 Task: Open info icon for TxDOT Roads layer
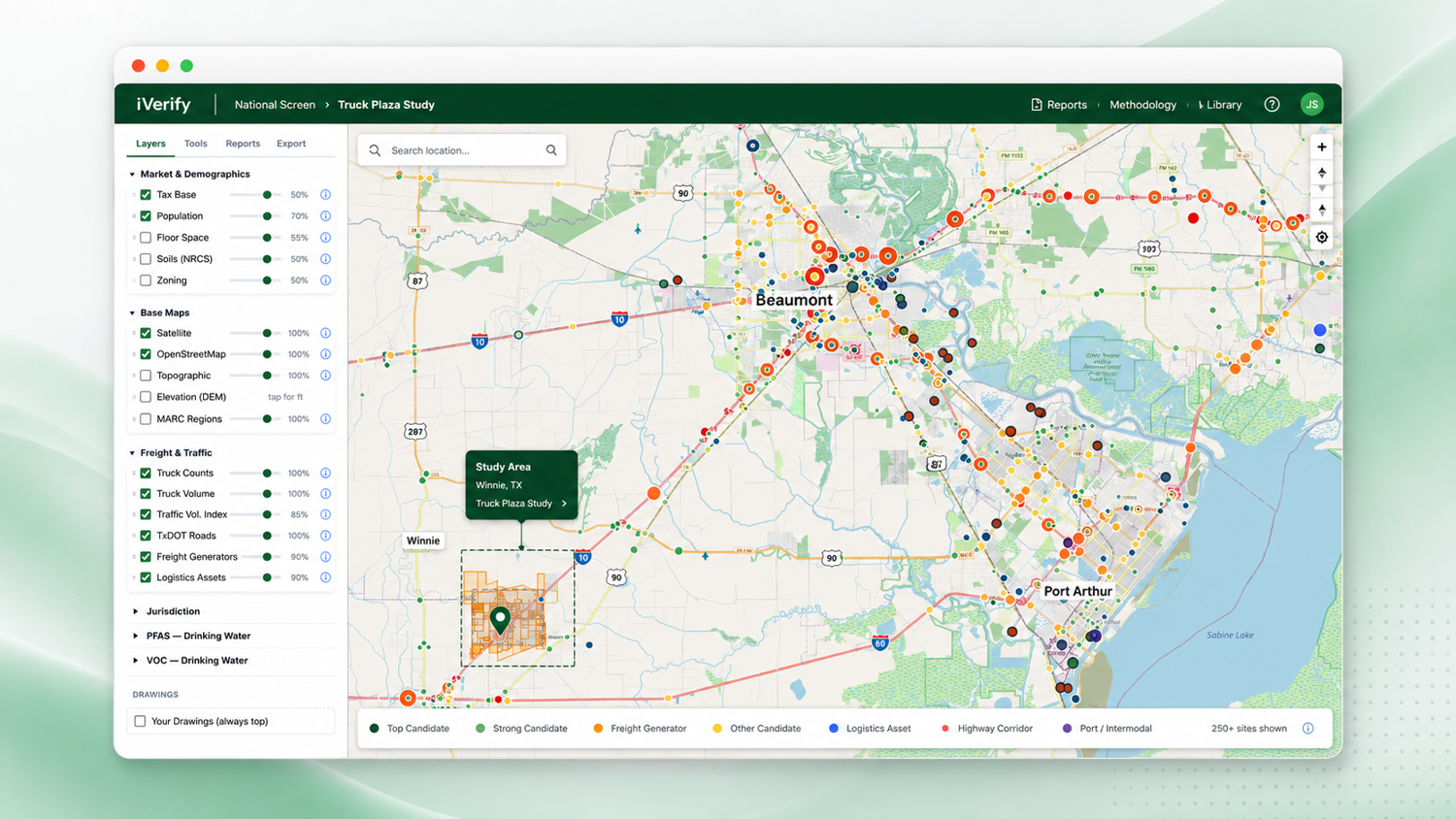[325, 536]
